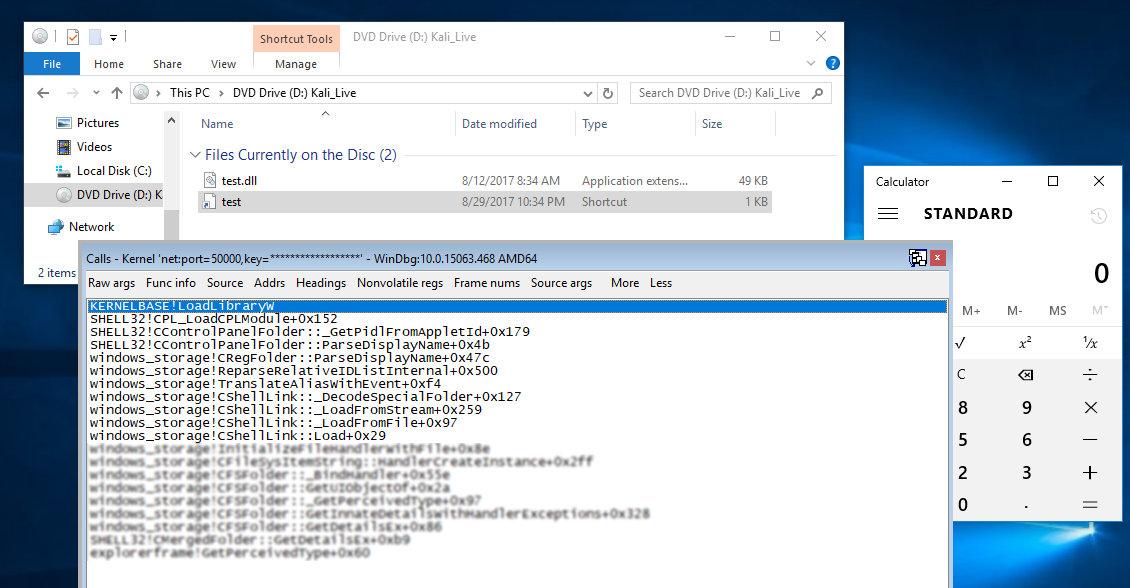Click the Calculator multiply key
Image resolution: width=1130 pixels, height=588 pixels.
point(1090,408)
